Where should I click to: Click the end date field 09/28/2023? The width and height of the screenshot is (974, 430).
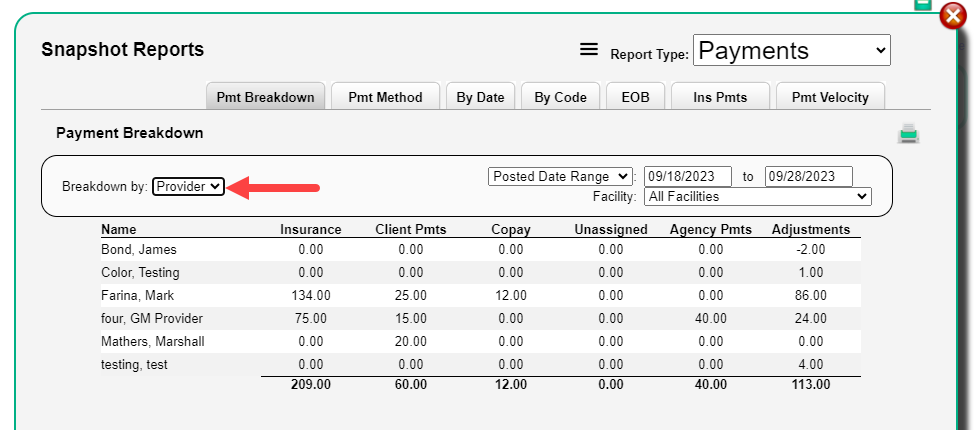pyautogui.click(x=809, y=176)
